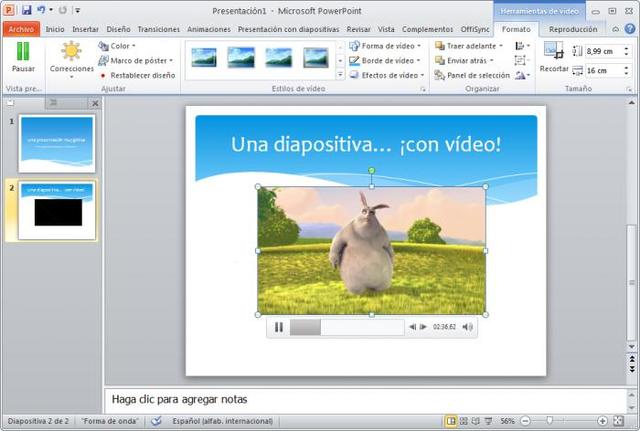Click the zoom slider handle
This screenshot has width=640, height=431.
(550, 420)
